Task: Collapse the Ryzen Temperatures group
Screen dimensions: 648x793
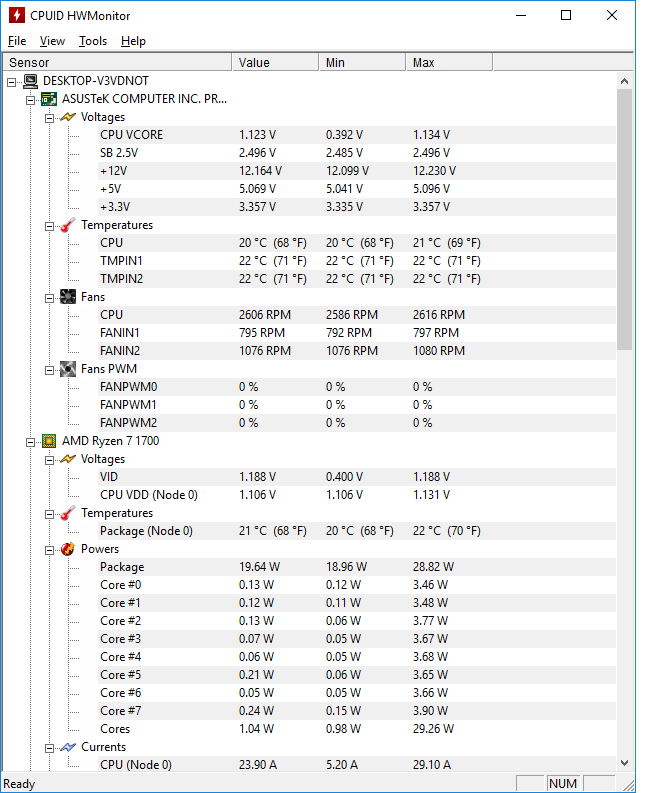Action: point(49,514)
